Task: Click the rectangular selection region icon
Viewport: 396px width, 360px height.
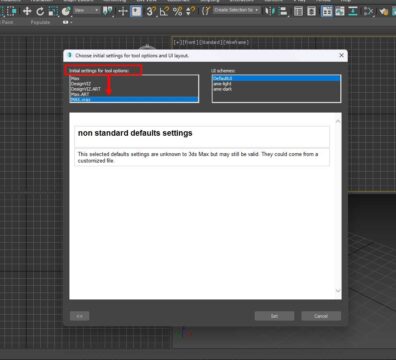Action: pyautogui.click(x=13, y=11)
